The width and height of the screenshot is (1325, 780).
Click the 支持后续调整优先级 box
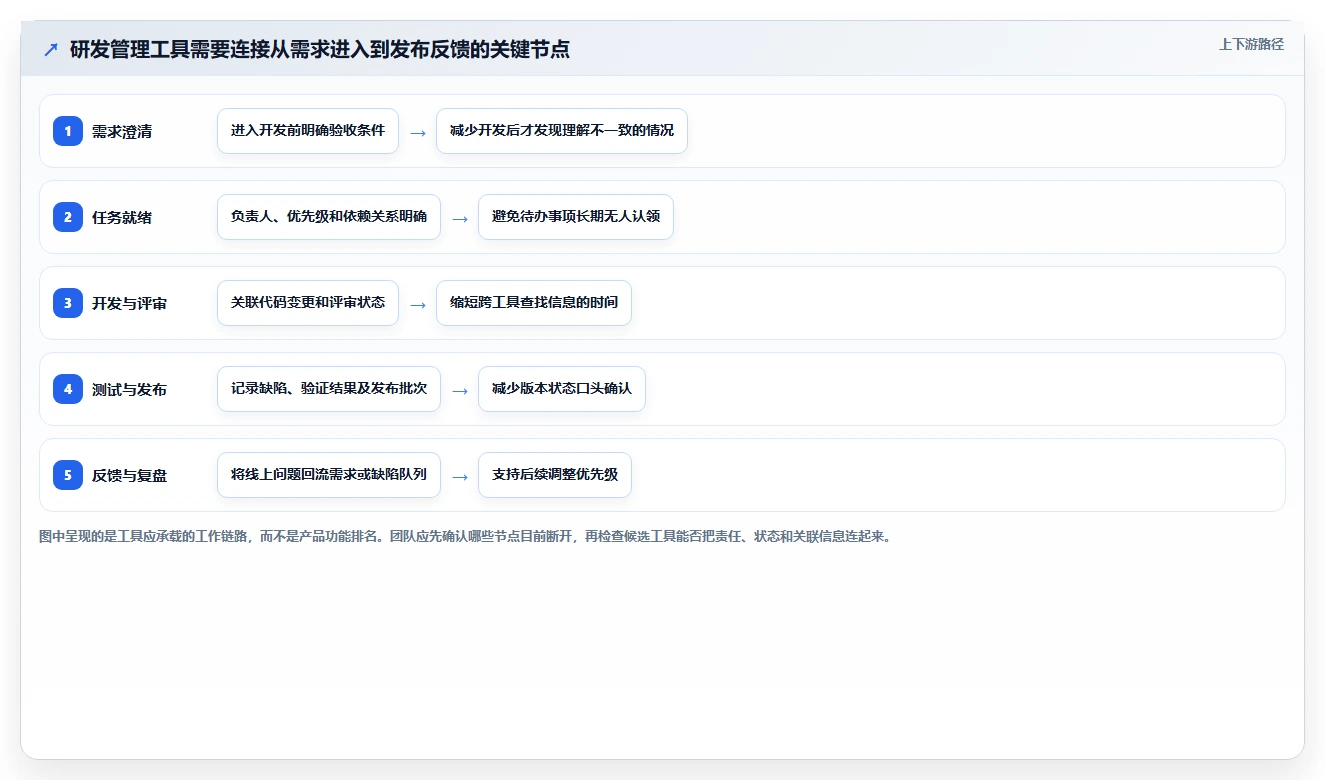[555, 475]
